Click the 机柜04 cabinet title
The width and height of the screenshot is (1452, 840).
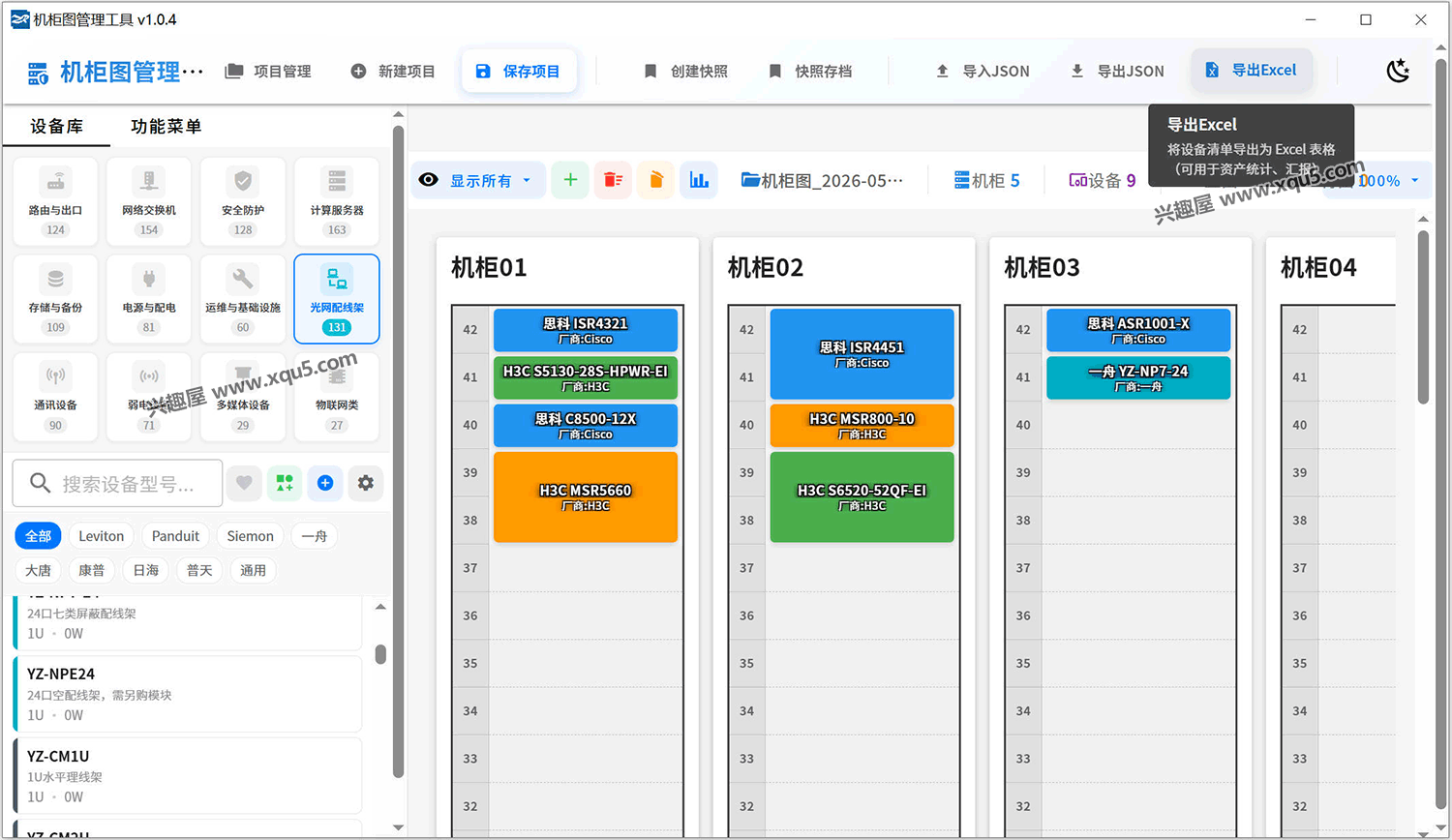[x=1318, y=268]
